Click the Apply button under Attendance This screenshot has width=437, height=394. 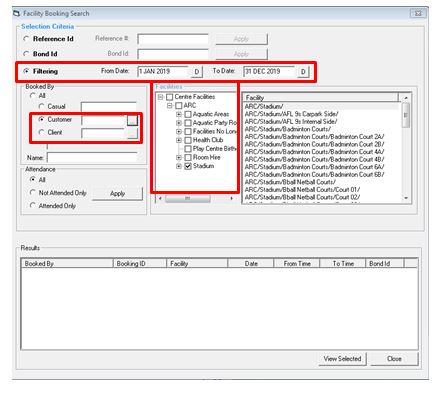pos(117,194)
